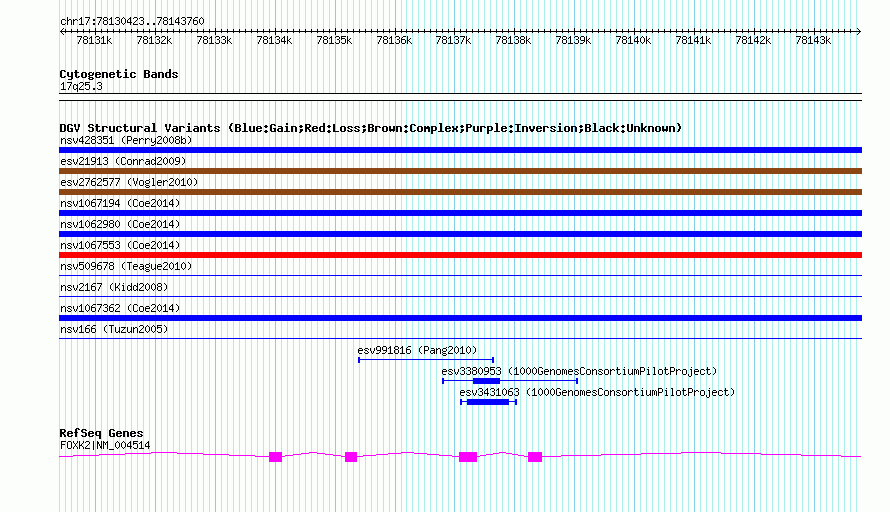Click the 78134k ruler tick label

tap(274, 40)
